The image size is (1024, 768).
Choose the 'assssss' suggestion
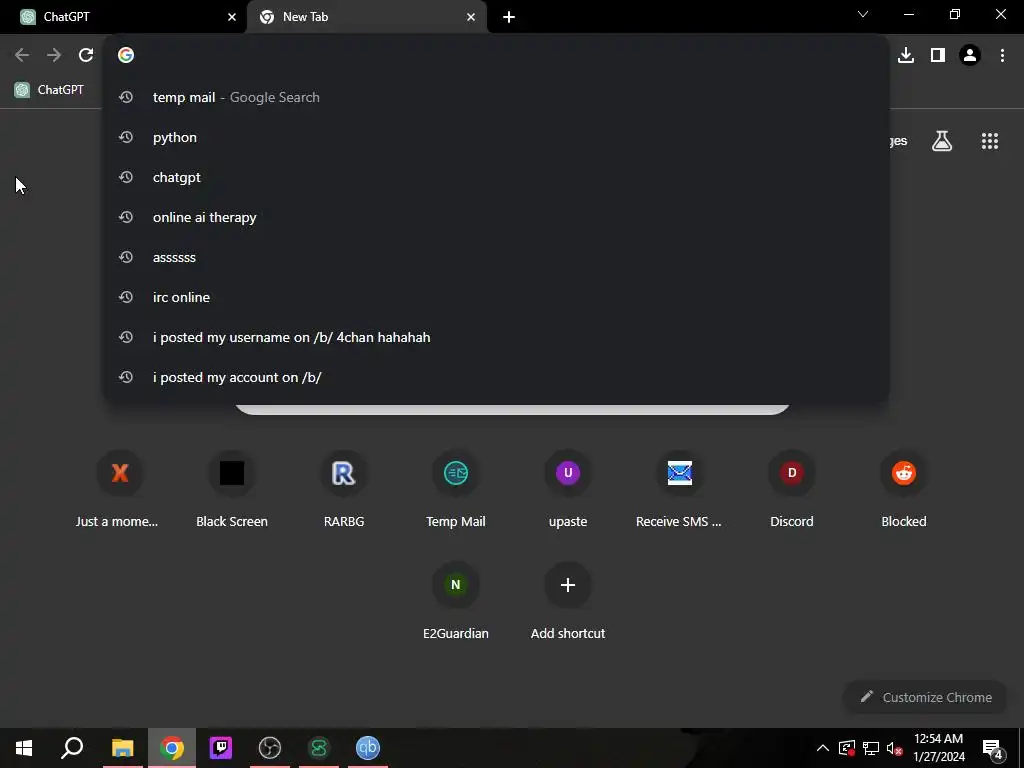pos(496,257)
